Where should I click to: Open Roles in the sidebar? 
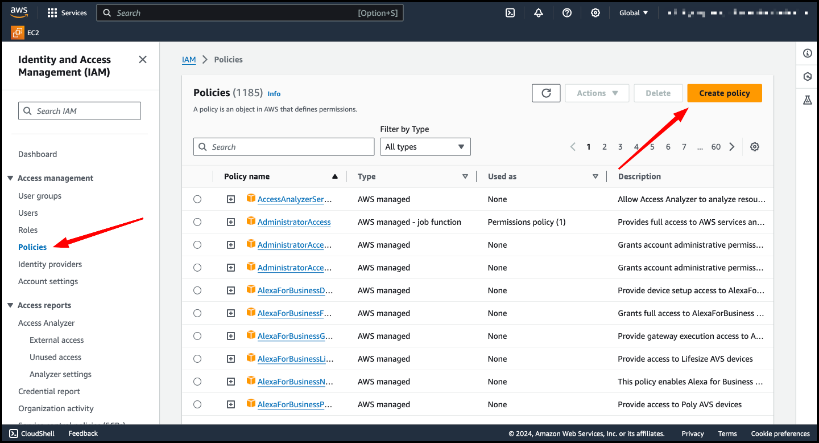point(28,230)
